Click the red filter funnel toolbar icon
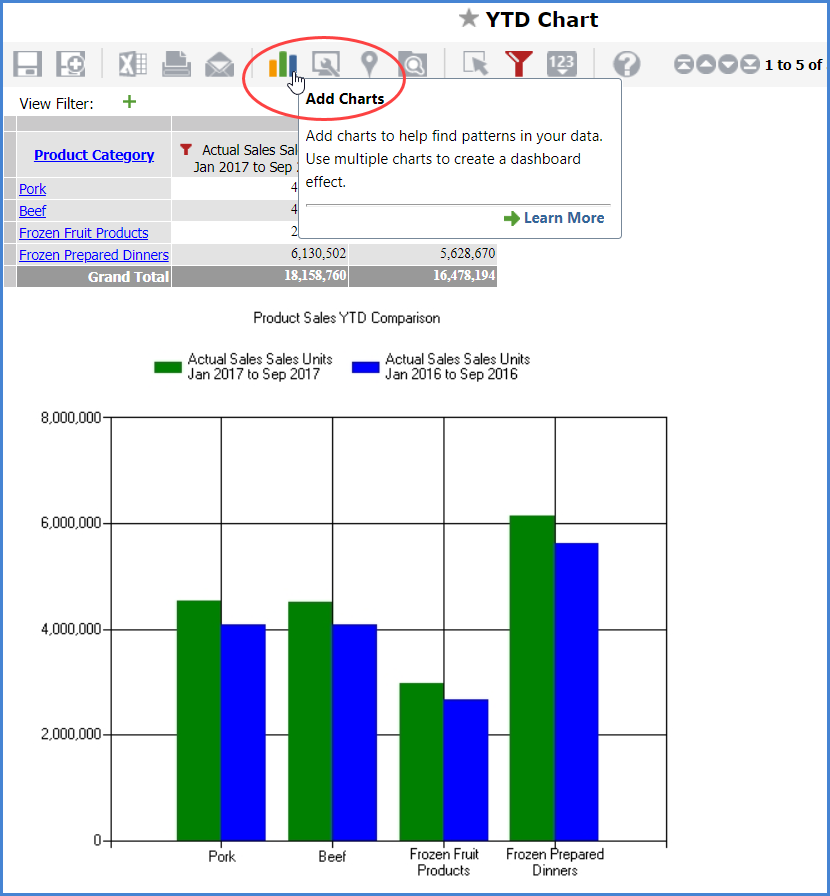 coord(519,63)
